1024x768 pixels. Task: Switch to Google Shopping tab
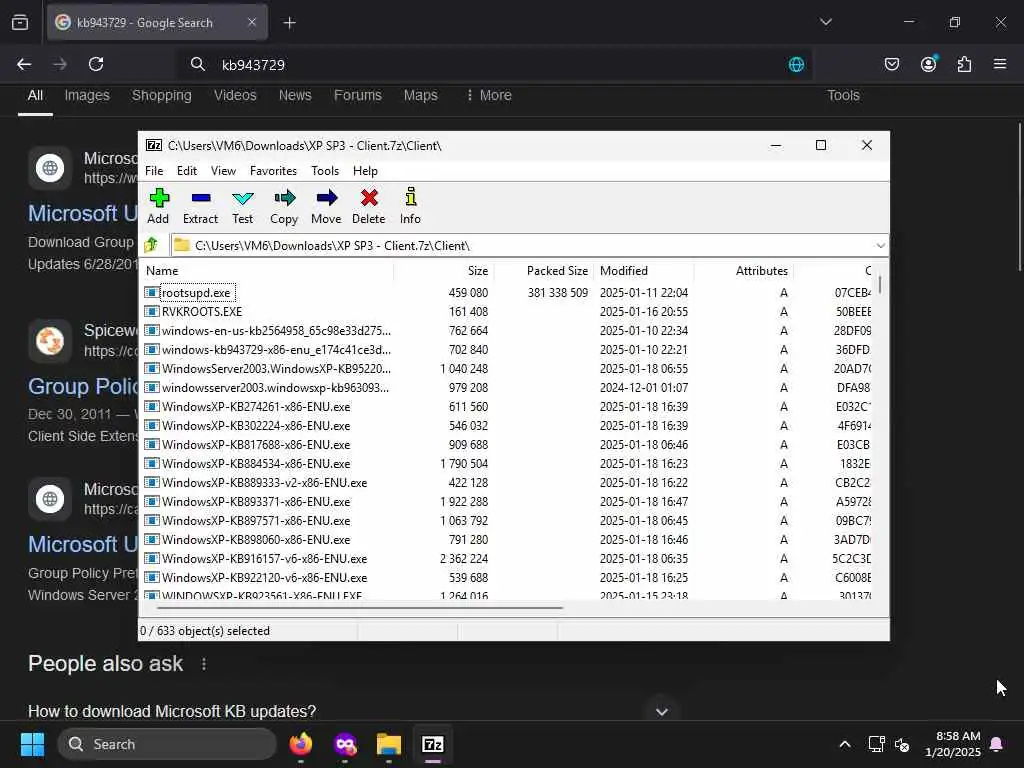click(162, 95)
